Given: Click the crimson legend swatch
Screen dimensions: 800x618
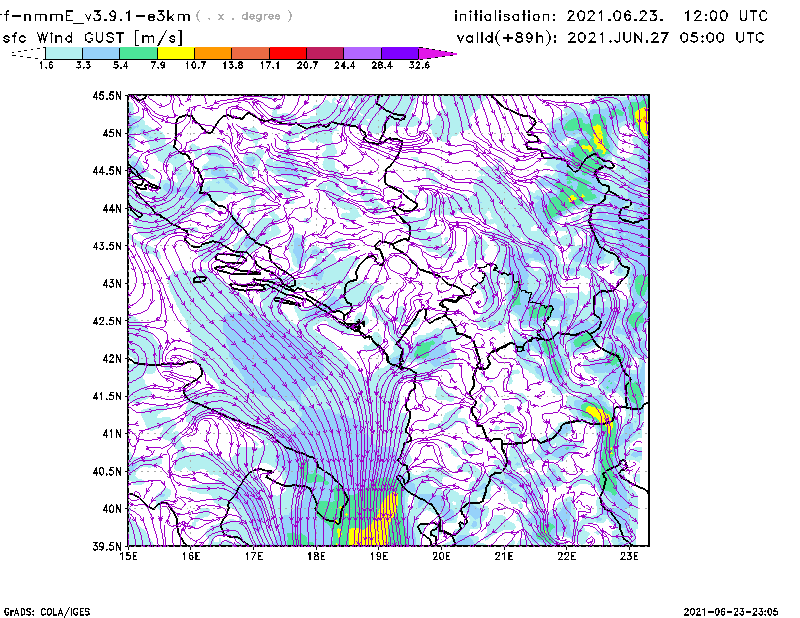Looking at the screenshot, I should (x=325, y=53).
